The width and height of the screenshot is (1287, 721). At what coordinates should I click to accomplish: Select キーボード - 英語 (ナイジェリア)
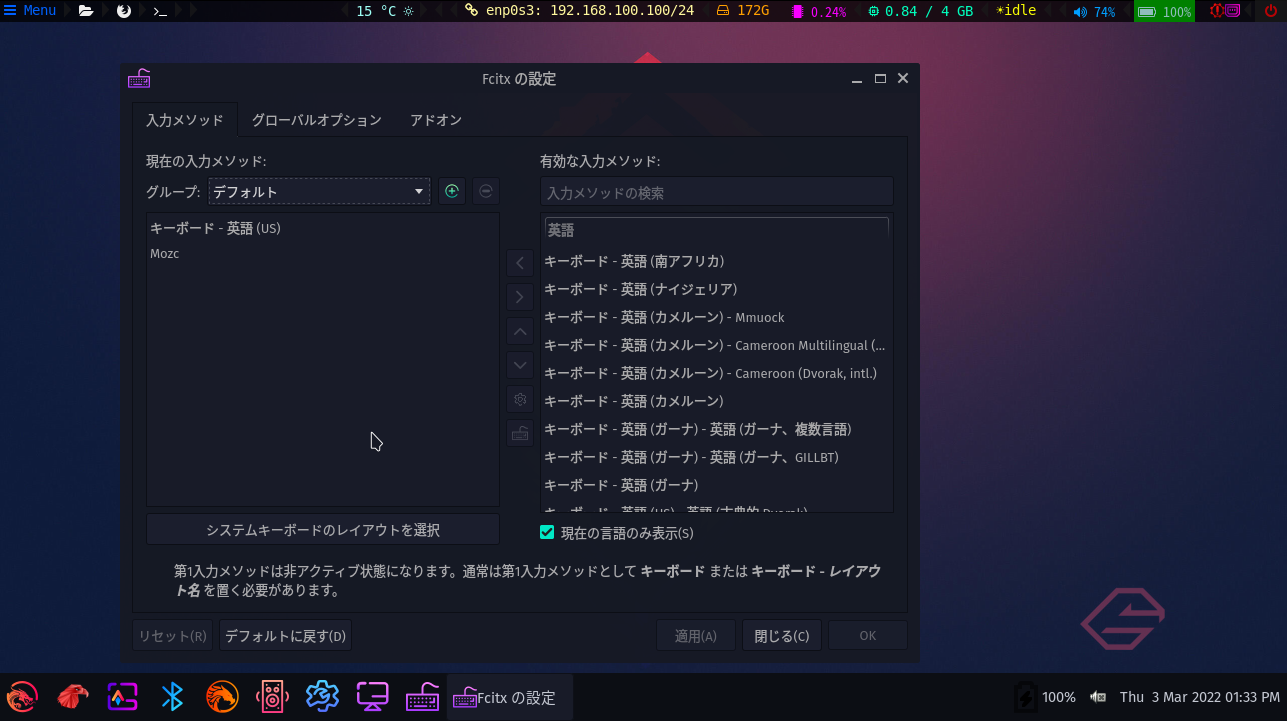tap(716, 289)
